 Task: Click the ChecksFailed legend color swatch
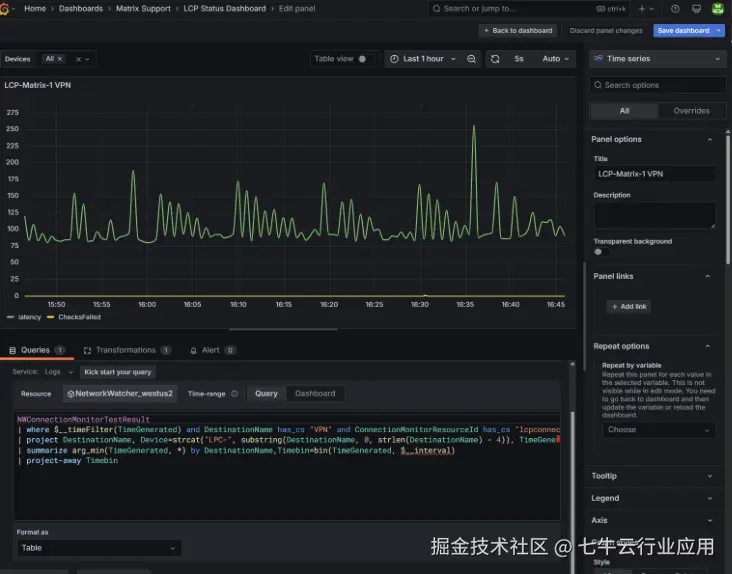pos(50,317)
